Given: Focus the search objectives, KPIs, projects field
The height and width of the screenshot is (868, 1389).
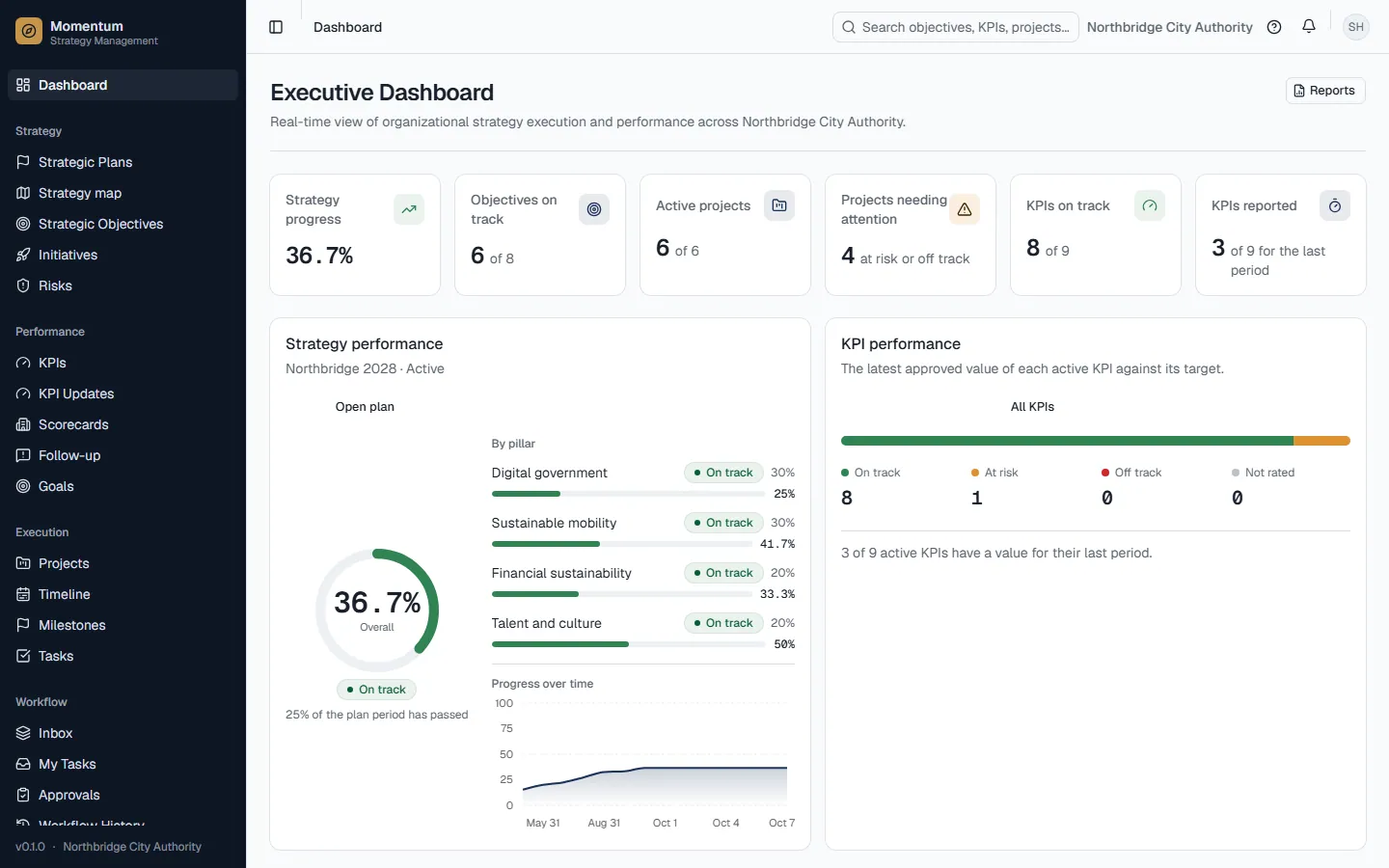Looking at the screenshot, I should click(956, 27).
